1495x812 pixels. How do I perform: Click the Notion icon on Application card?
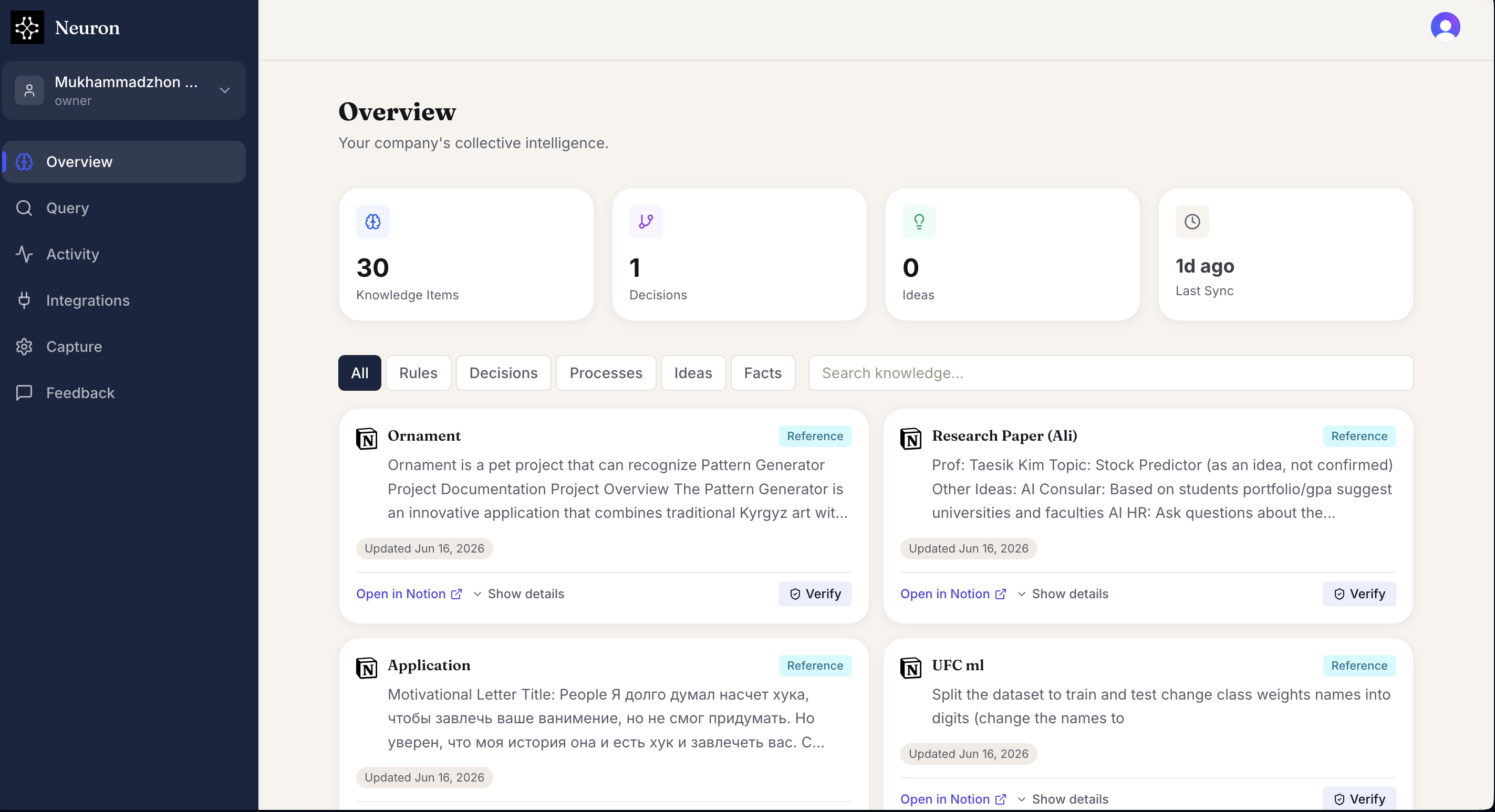click(x=366, y=668)
